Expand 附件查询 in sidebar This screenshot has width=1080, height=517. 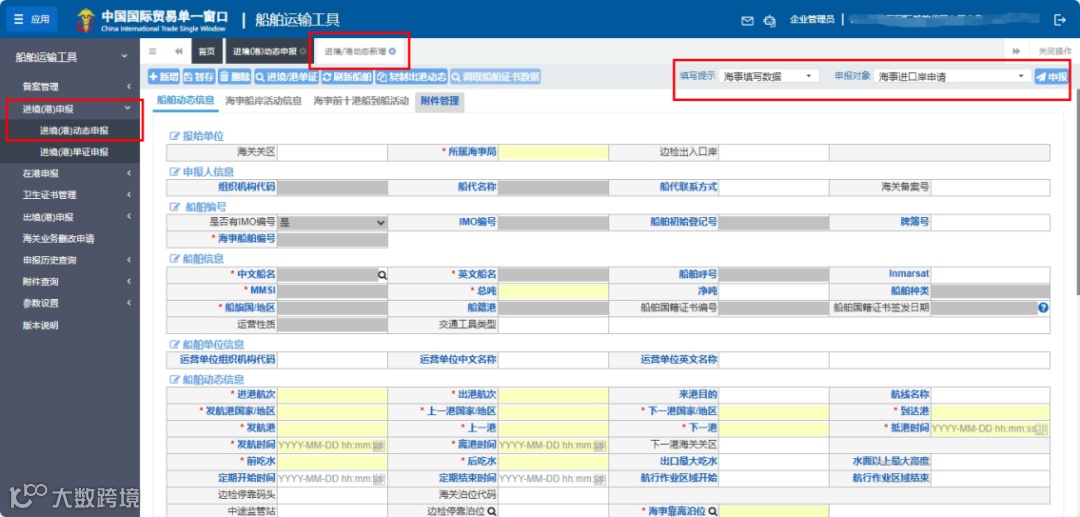(70, 282)
